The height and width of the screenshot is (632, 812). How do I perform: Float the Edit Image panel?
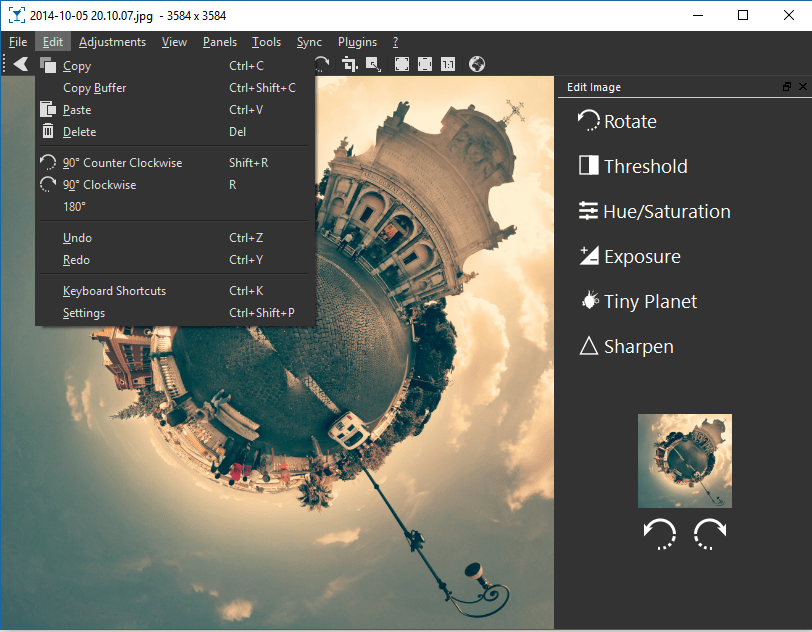coord(787,87)
